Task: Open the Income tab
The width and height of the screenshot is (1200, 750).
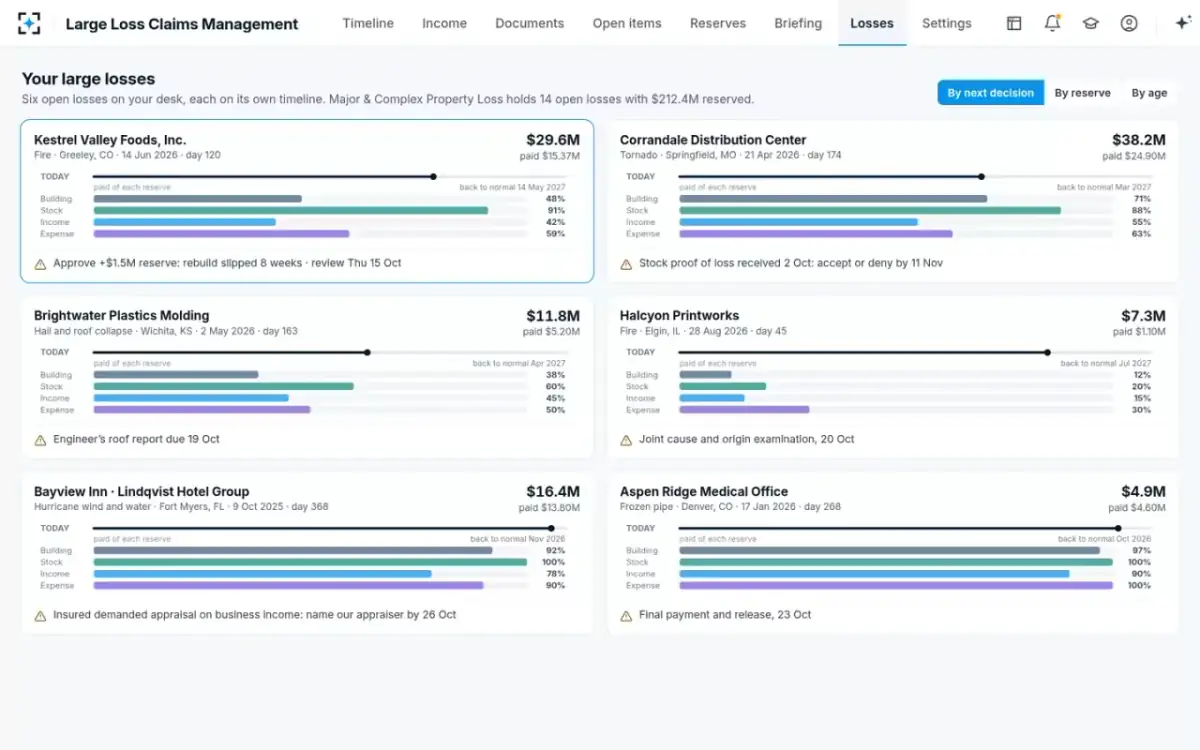Action: [444, 23]
